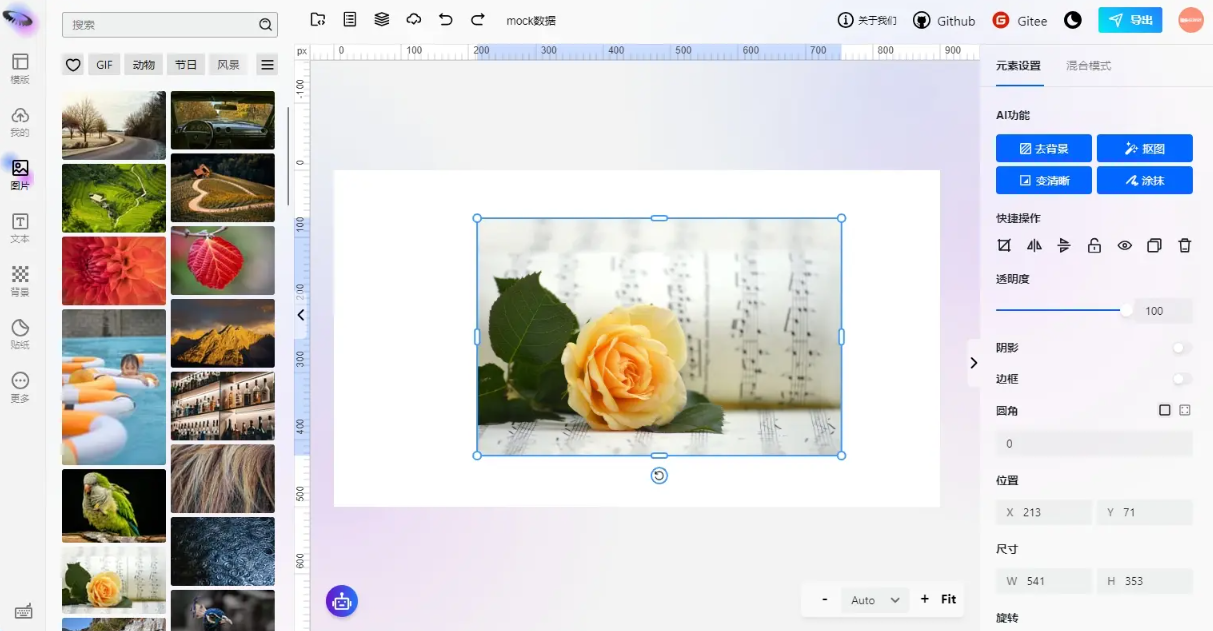Collapse the right settings panel arrow
The width and height of the screenshot is (1213, 631).
tap(974, 363)
